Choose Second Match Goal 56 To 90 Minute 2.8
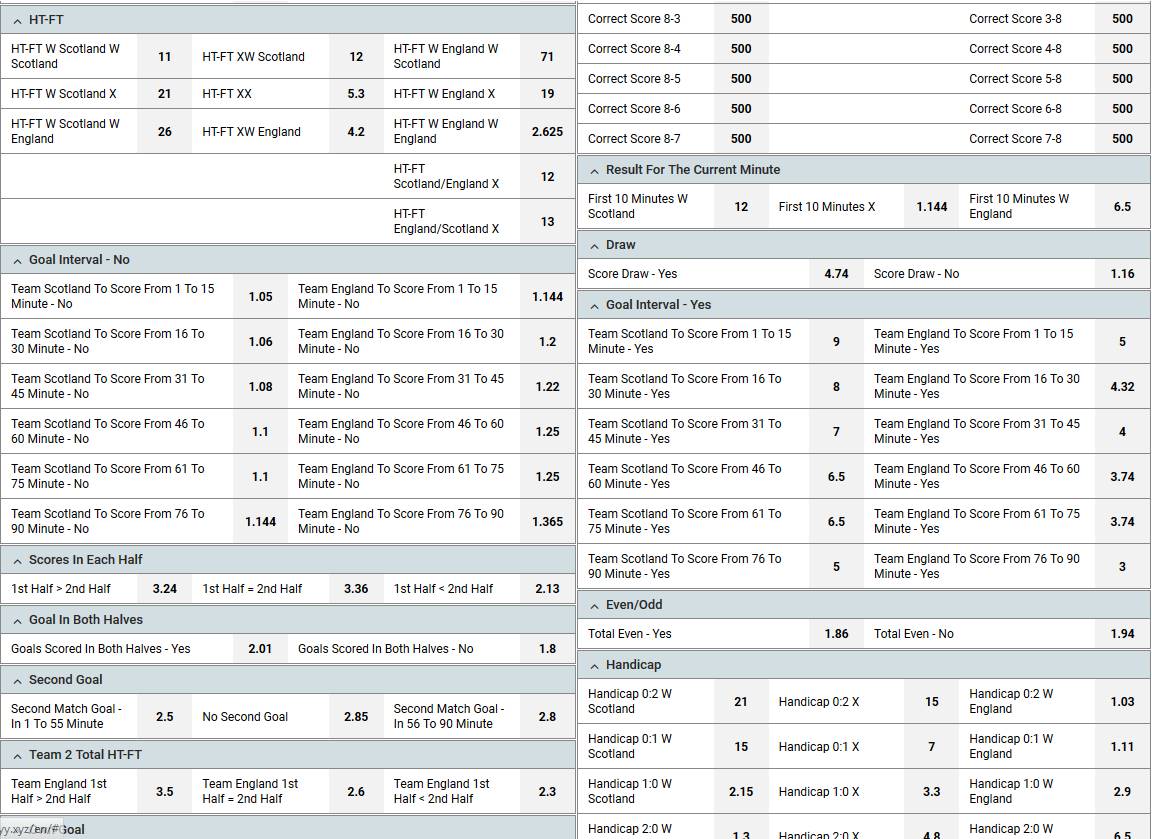 click(x=547, y=716)
